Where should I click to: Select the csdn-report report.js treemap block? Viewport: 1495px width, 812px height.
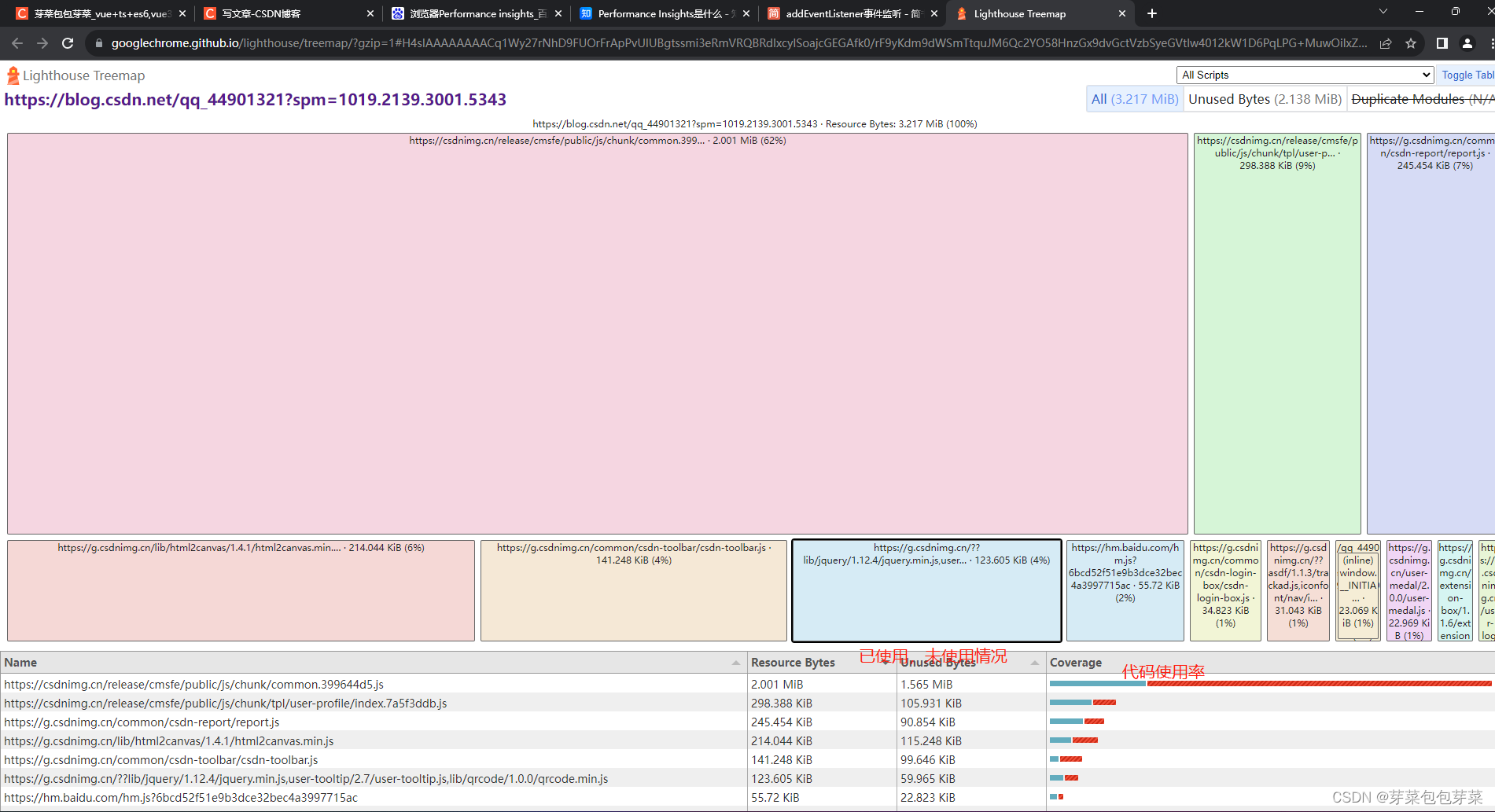(x=1431, y=334)
